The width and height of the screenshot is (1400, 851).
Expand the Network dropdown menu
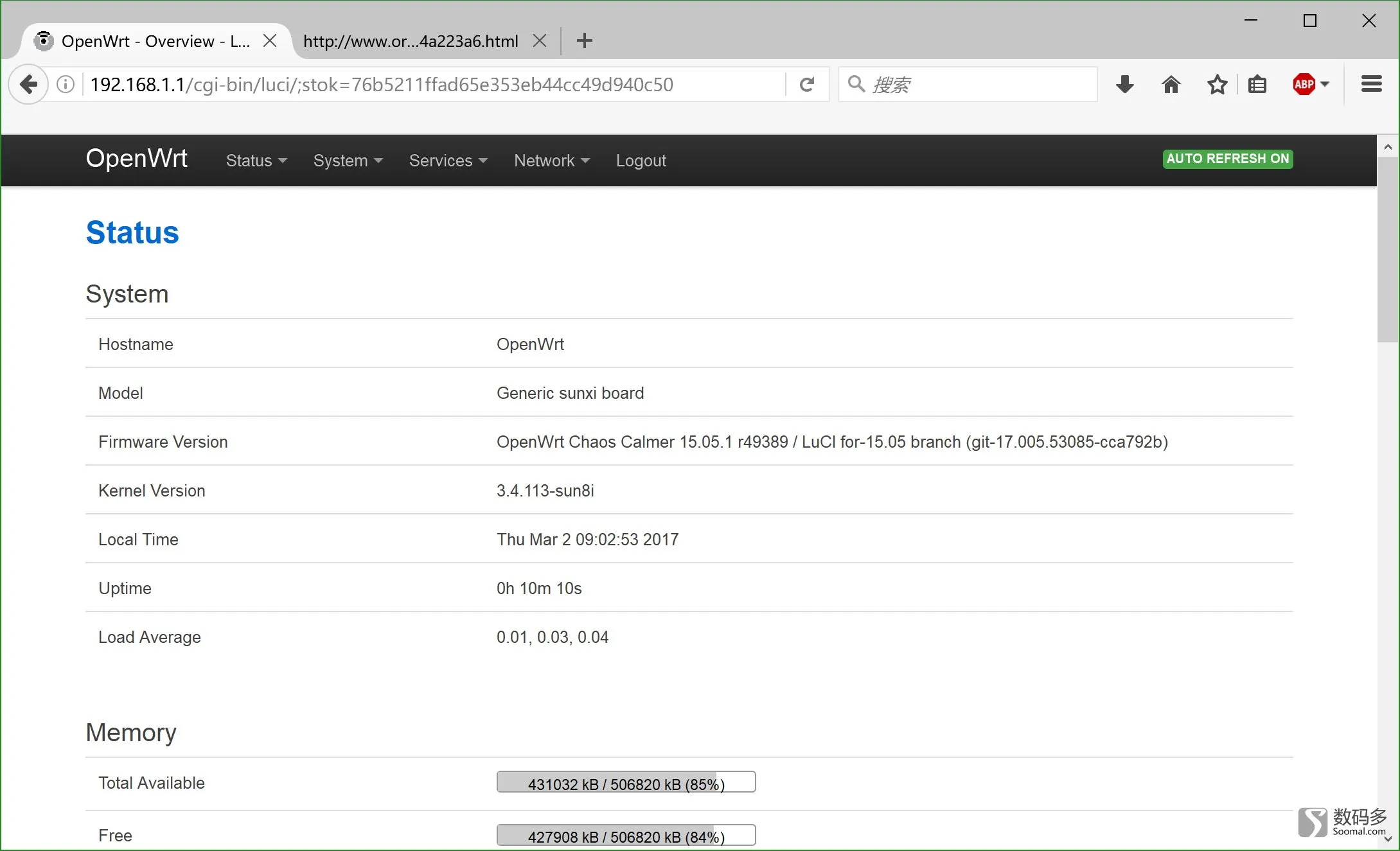[551, 161]
